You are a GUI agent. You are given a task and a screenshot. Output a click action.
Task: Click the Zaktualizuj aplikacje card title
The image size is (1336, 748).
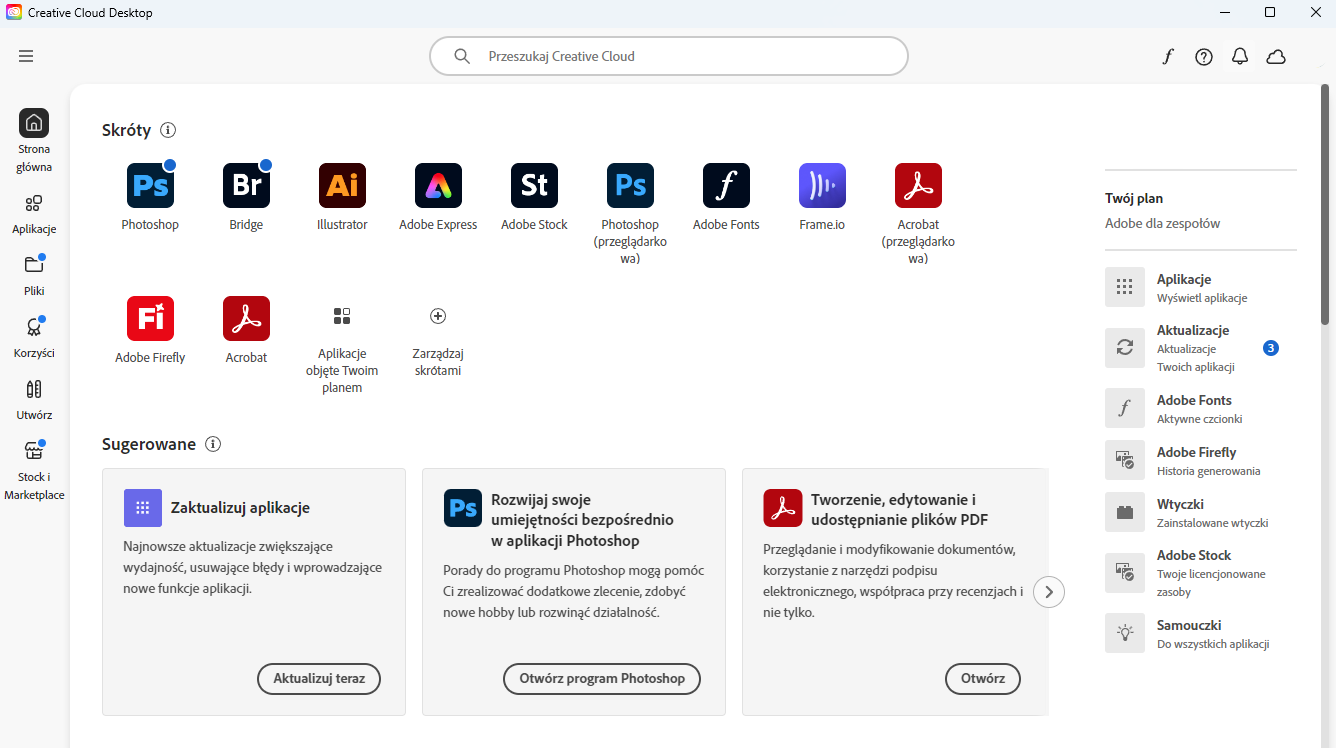point(241,508)
